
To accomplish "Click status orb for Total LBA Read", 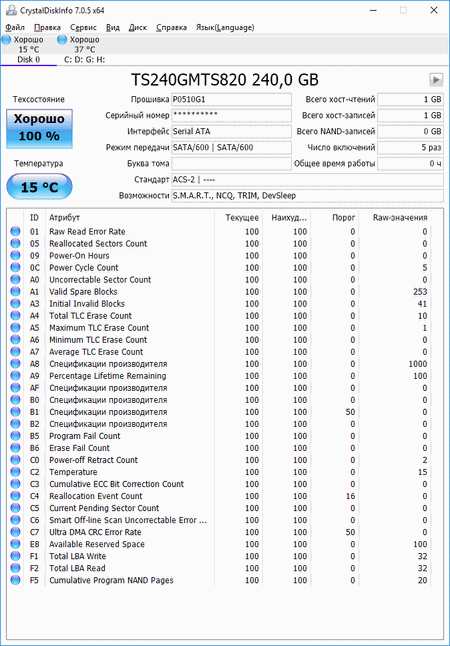I will click(15, 568).
